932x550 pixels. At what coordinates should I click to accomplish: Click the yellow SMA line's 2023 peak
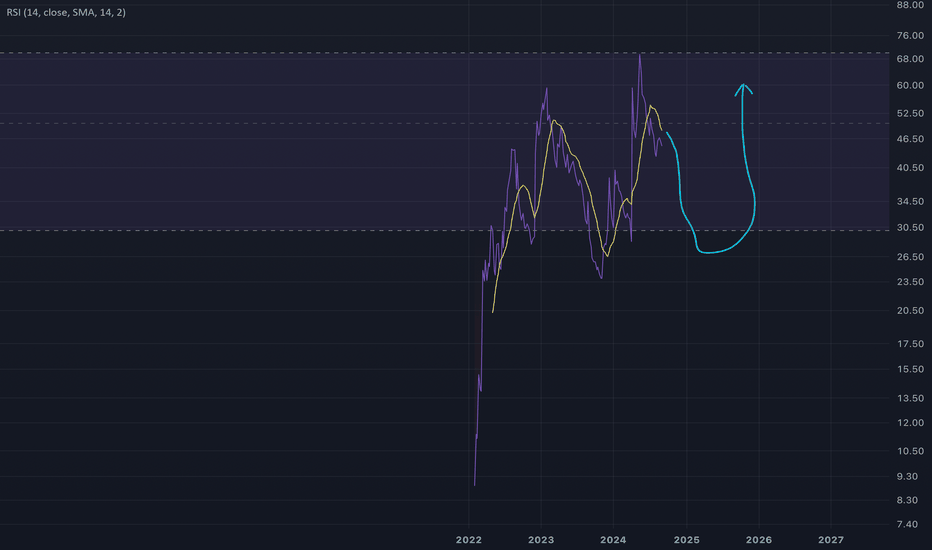click(554, 121)
